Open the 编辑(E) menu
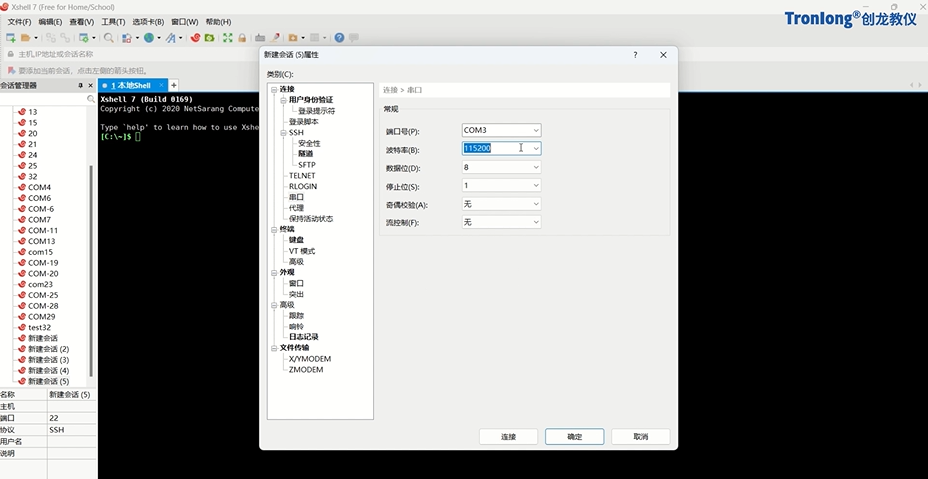 point(50,22)
